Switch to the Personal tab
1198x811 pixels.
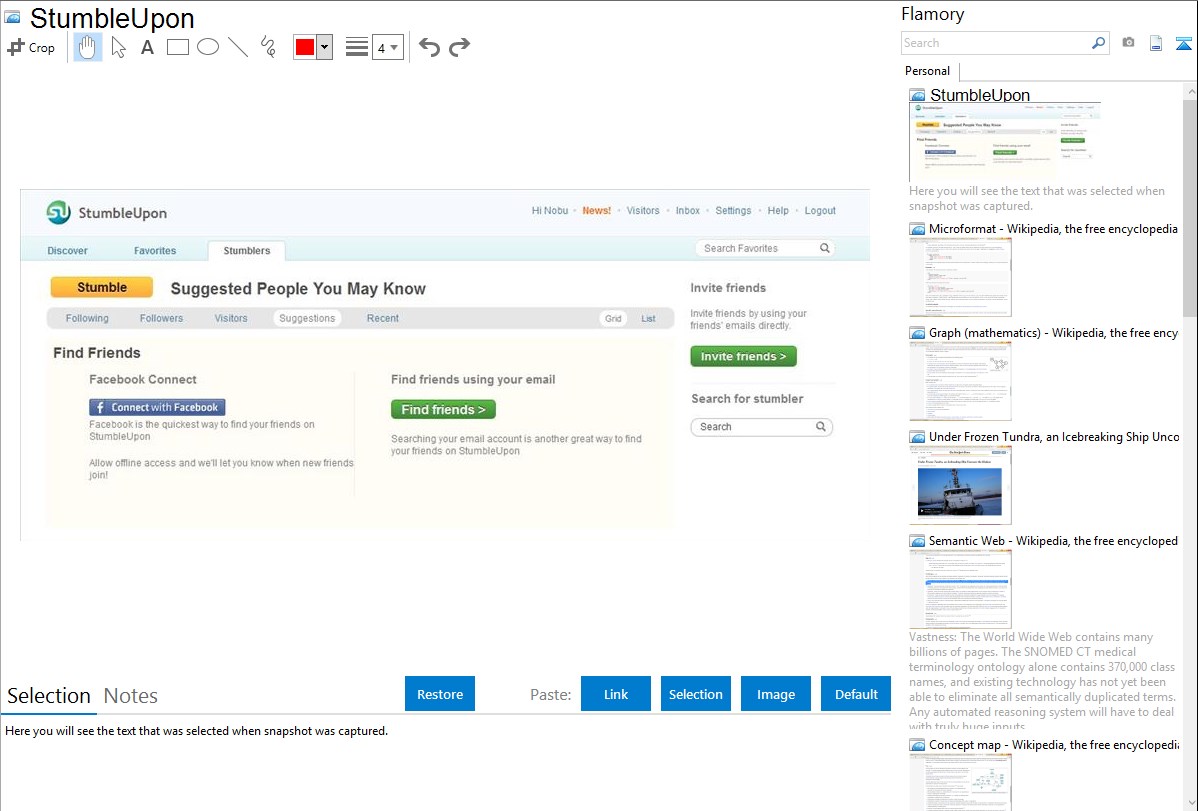pyautogui.click(x=928, y=71)
